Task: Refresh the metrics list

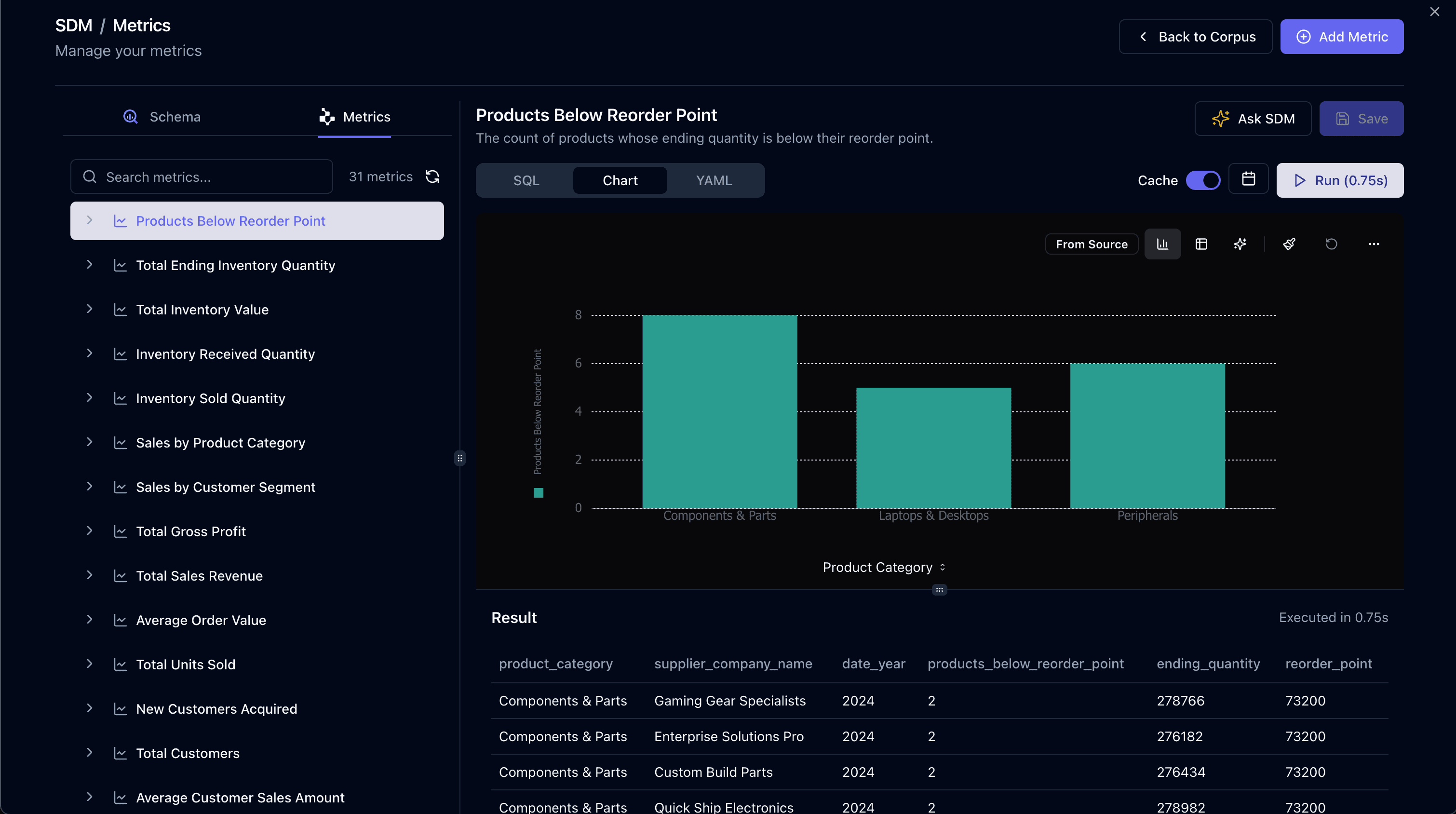Action: 432,176
